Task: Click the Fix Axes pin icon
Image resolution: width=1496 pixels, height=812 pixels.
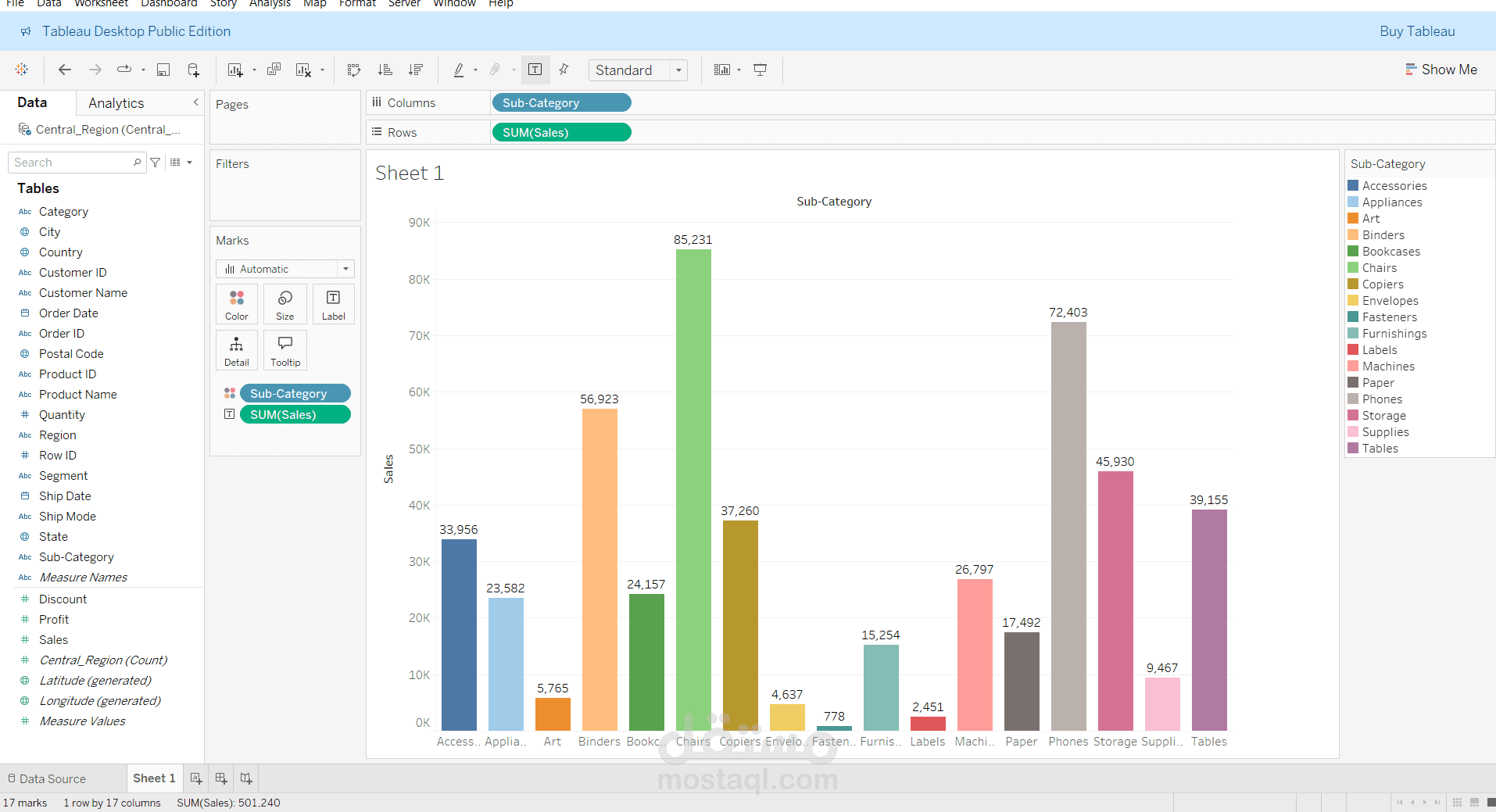Action: (x=564, y=70)
